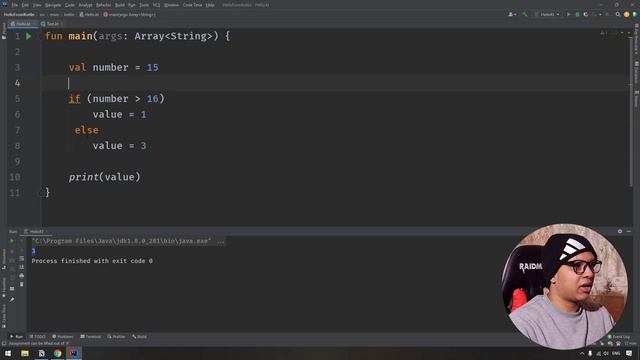Open the View menu
This screenshot has width=640, height=360.
(37, 5)
